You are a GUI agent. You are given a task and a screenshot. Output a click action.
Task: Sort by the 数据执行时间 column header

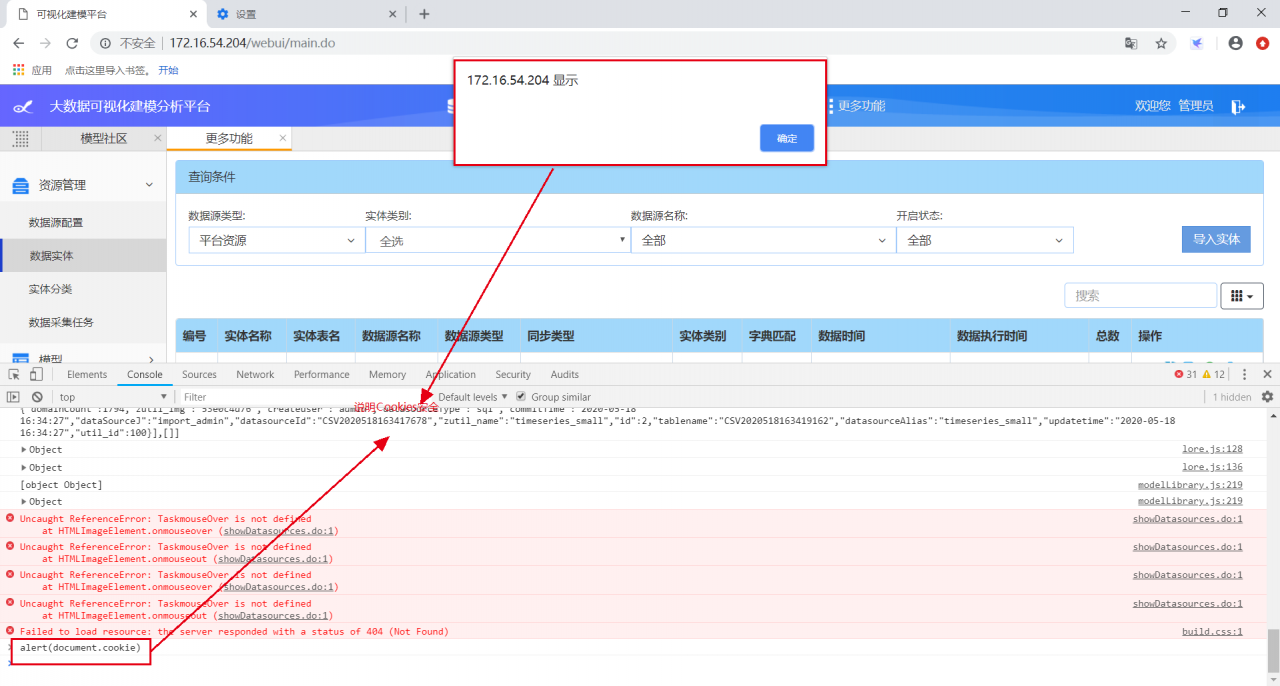click(x=992, y=336)
